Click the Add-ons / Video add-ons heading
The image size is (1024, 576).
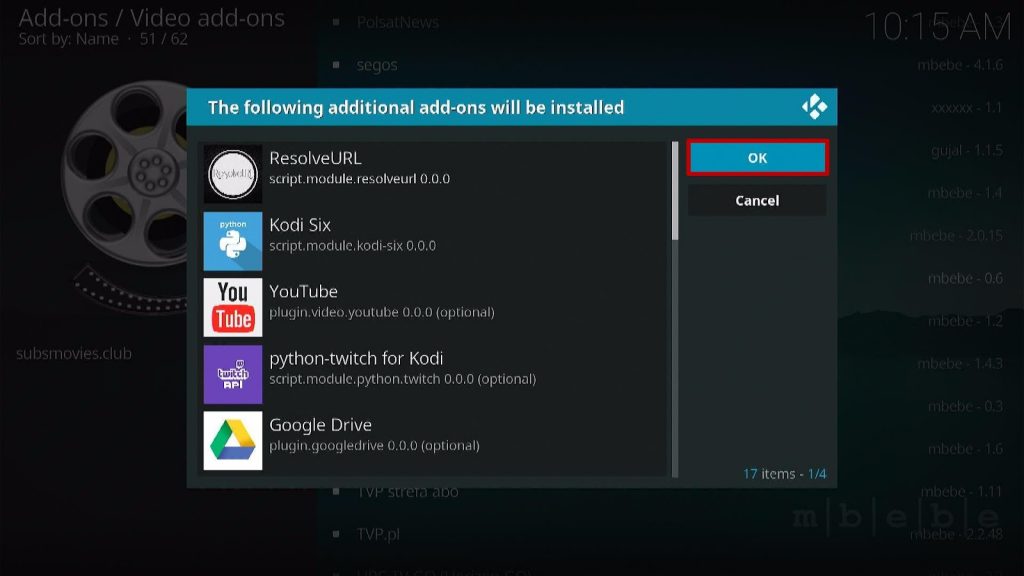click(152, 18)
